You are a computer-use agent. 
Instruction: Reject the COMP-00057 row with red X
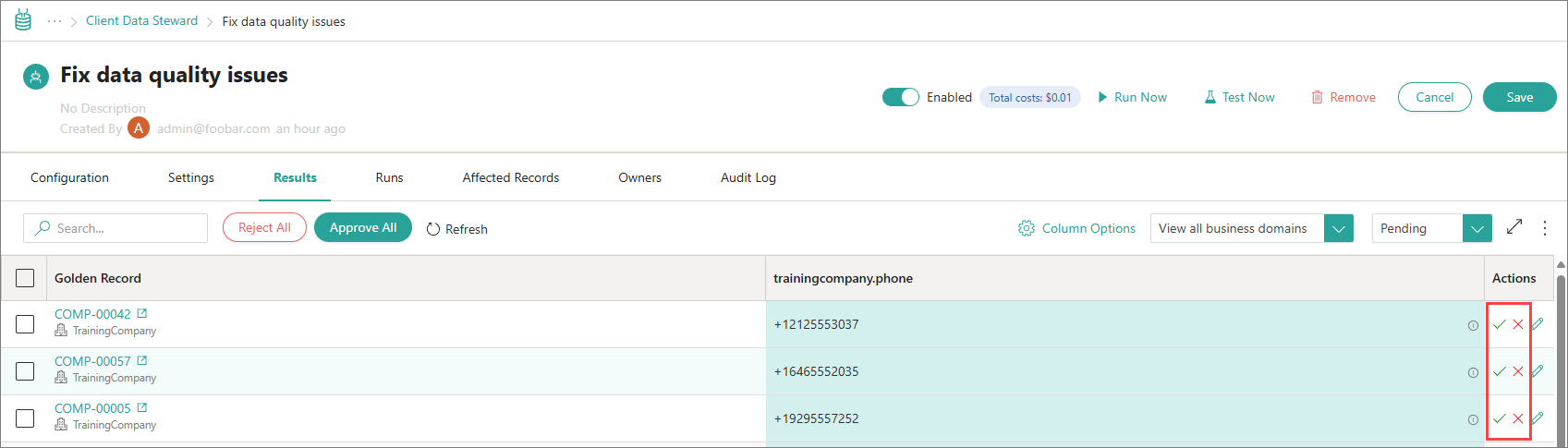click(x=1518, y=371)
